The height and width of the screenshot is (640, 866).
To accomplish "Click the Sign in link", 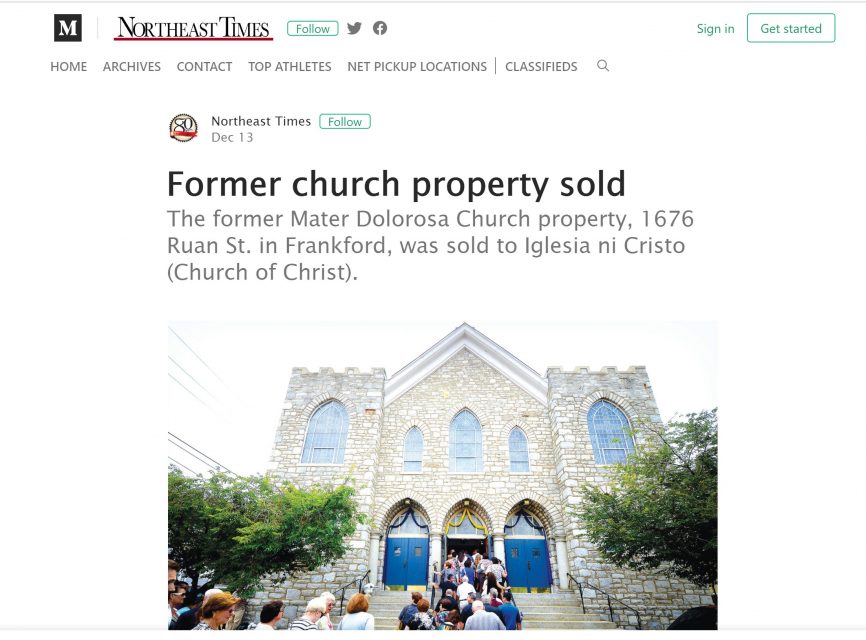I will point(715,29).
